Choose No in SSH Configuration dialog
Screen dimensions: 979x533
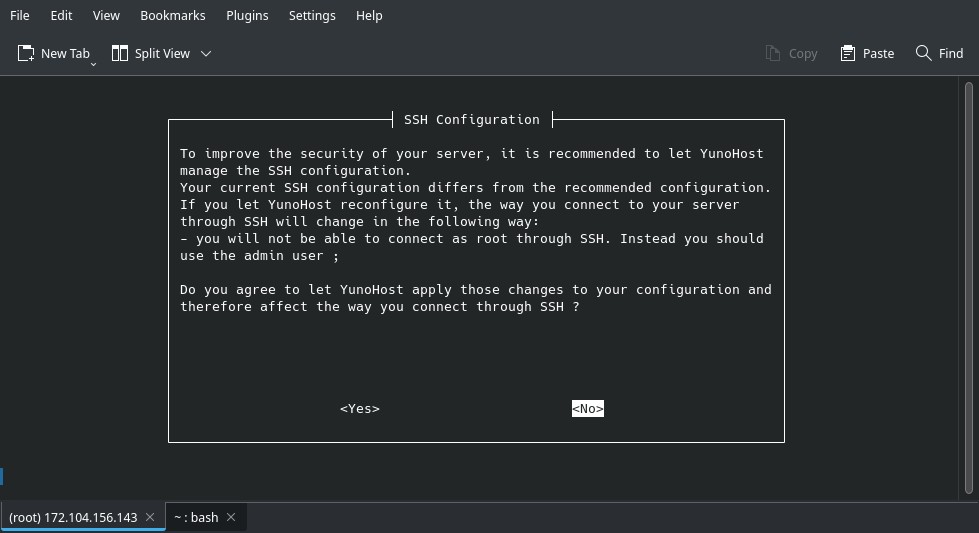588,408
